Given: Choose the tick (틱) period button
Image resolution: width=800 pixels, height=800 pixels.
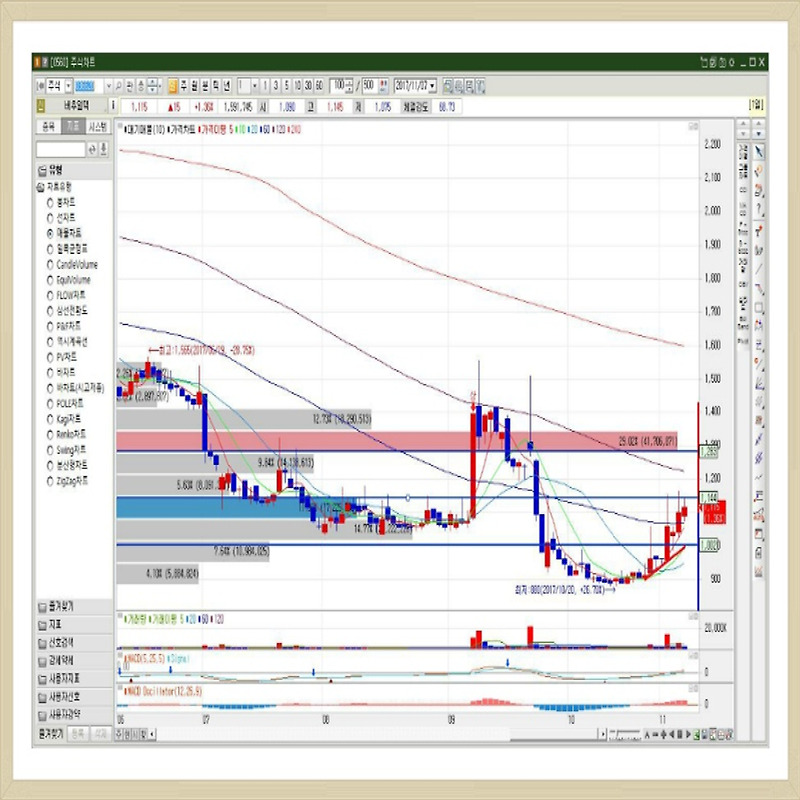Looking at the screenshot, I should click(x=216, y=86).
